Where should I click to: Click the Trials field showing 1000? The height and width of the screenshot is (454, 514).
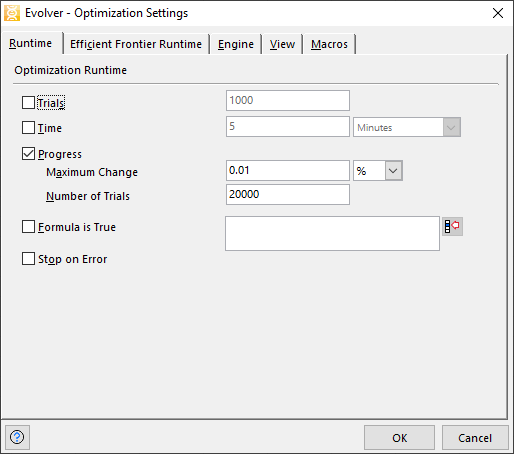pos(288,100)
